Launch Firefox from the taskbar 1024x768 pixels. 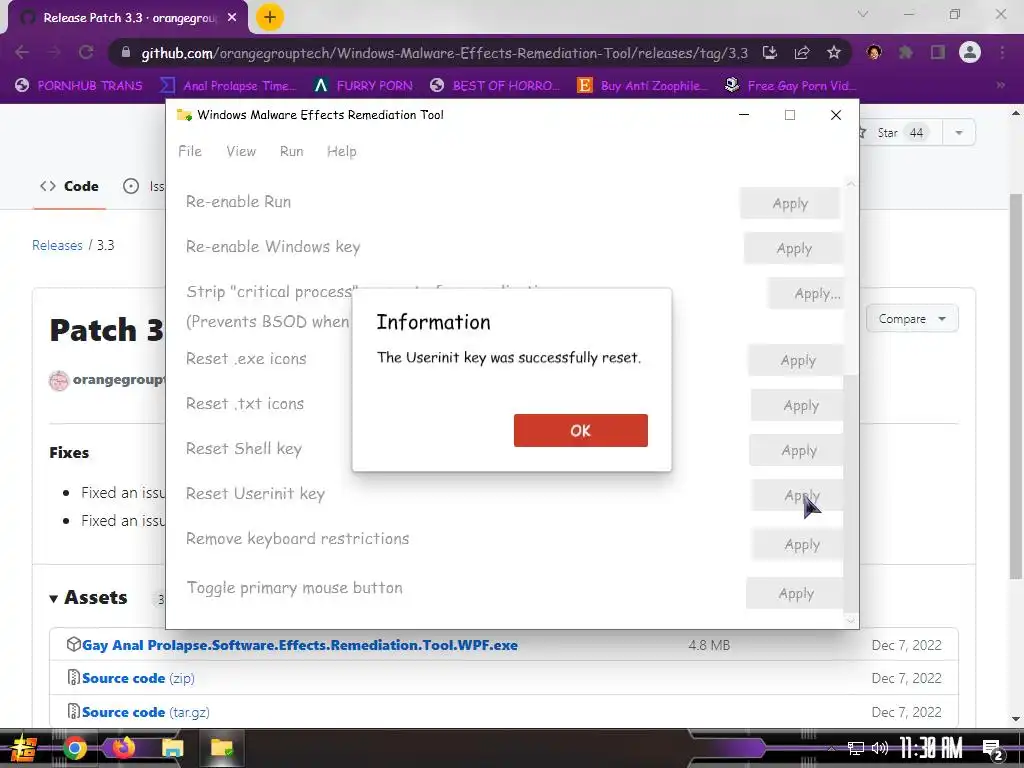click(x=123, y=747)
